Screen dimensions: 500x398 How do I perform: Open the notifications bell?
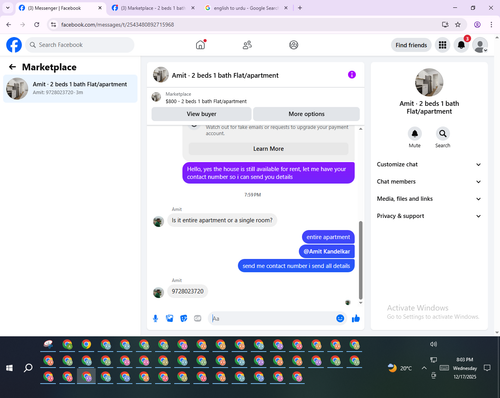[x=461, y=45]
